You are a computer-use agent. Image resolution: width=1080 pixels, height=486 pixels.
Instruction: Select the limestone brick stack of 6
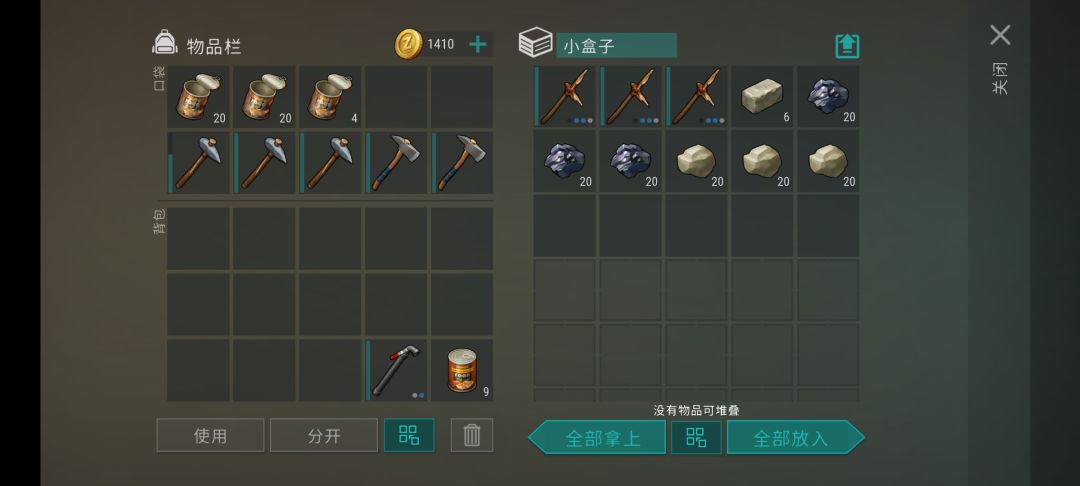[762, 96]
